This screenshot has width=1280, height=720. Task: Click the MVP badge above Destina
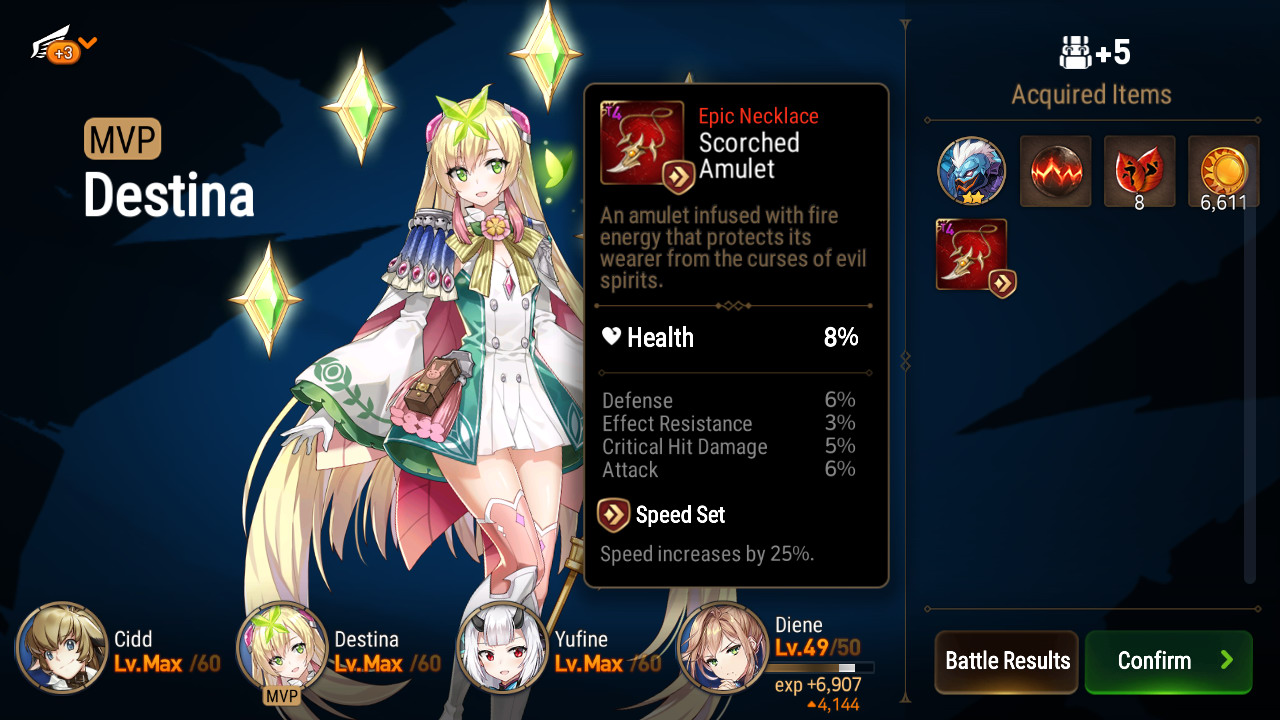122,140
